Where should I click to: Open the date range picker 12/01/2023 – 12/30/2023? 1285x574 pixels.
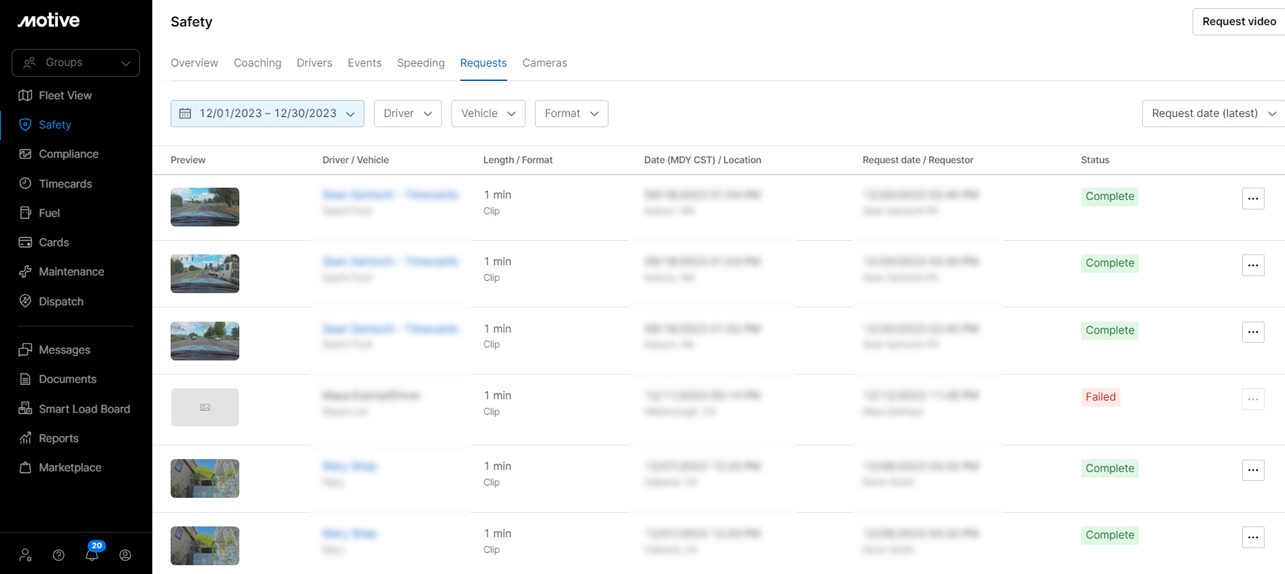(x=267, y=114)
